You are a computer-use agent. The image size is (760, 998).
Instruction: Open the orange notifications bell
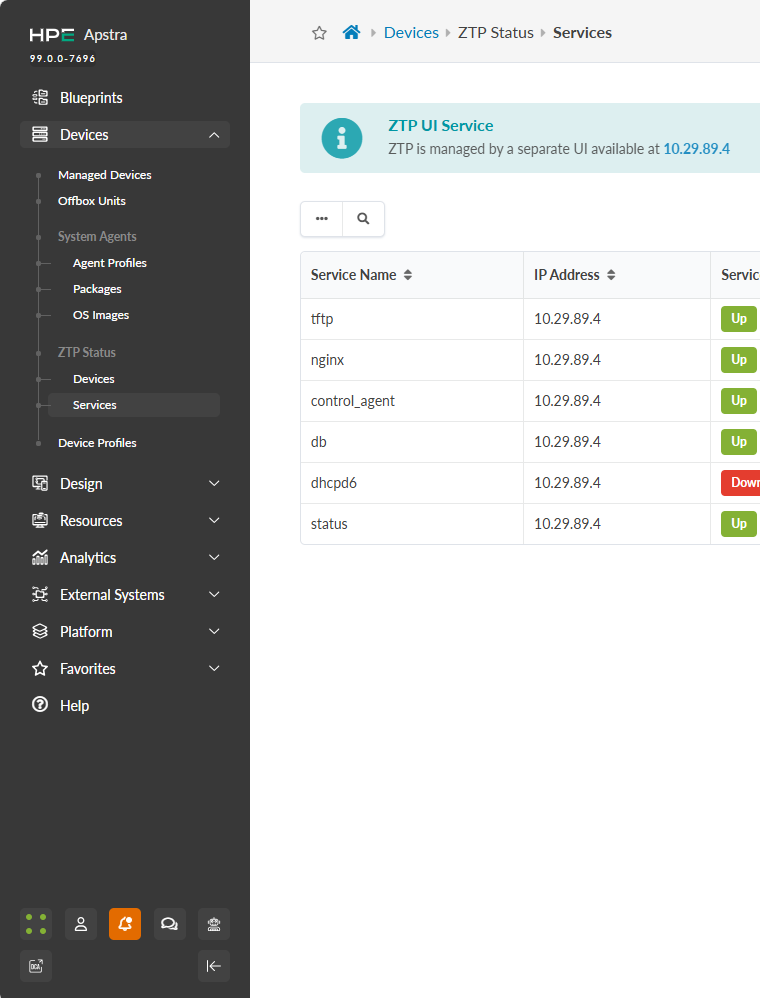(125, 924)
